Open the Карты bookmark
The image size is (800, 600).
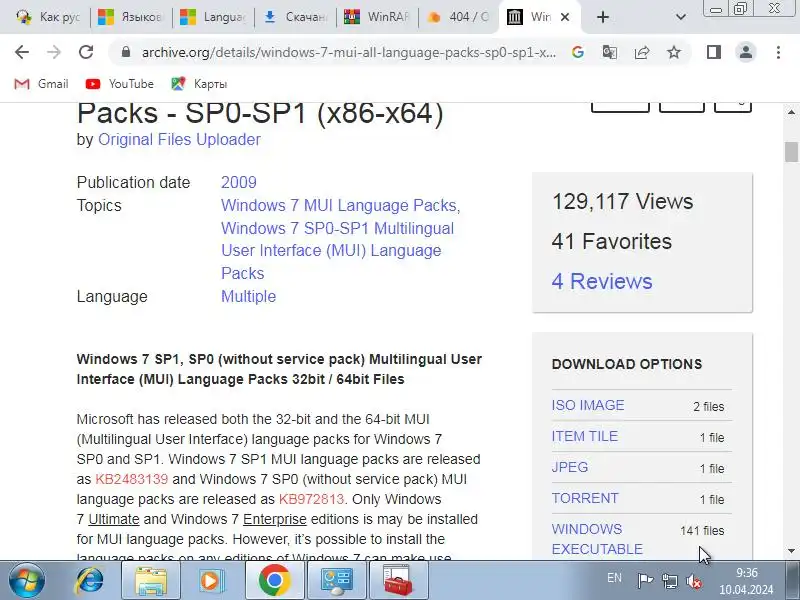(199, 84)
